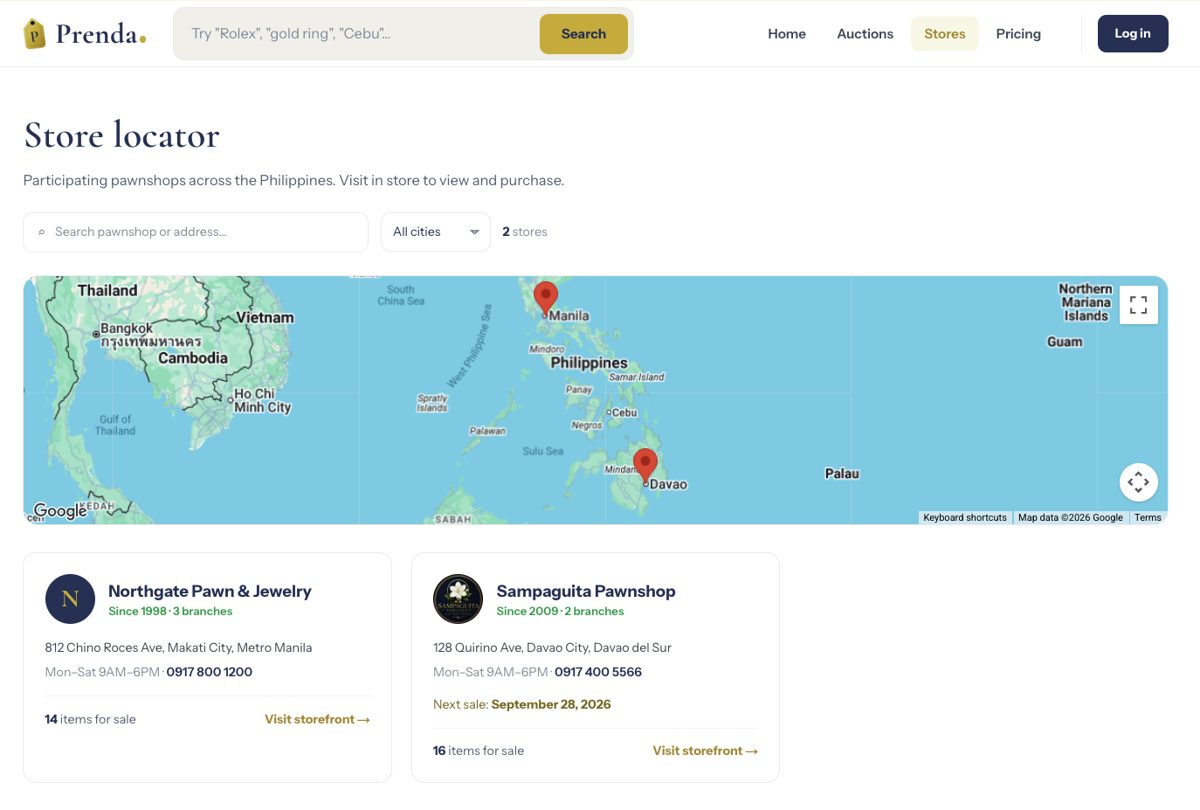Open the Pricing page
The width and height of the screenshot is (1200, 810).
[1018, 34]
